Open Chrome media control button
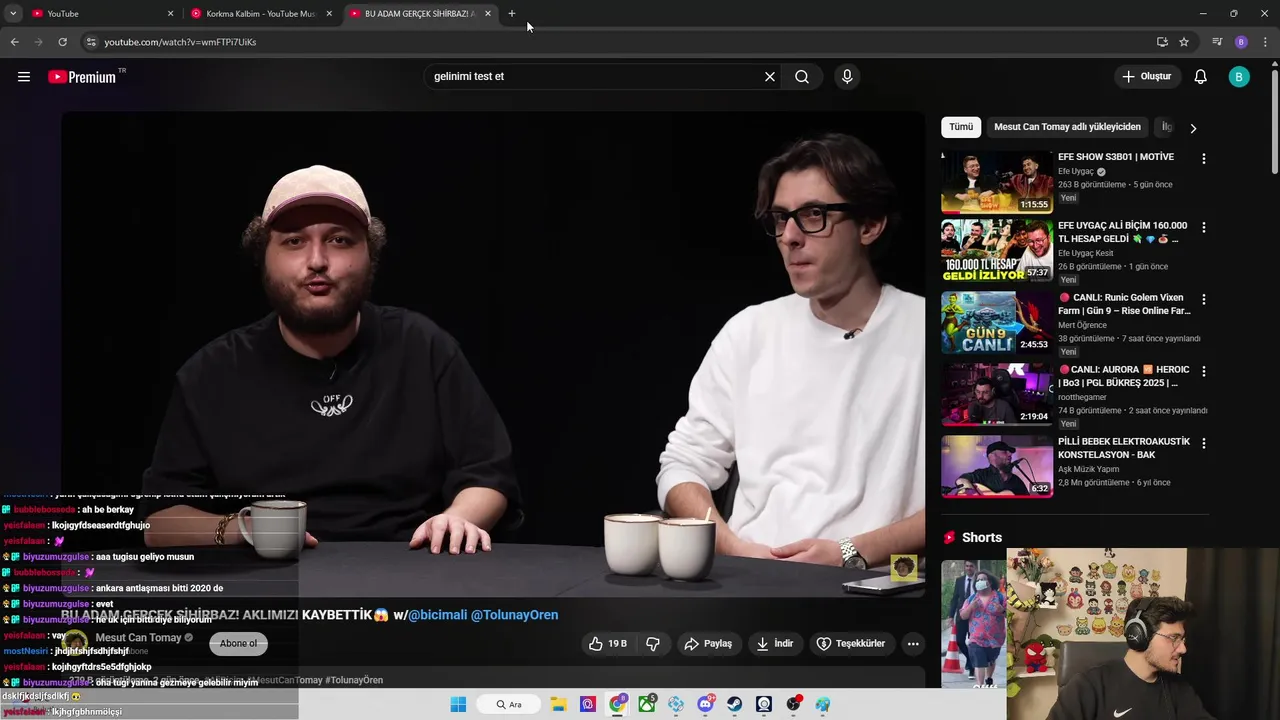The width and height of the screenshot is (1280, 720). point(1217,42)
